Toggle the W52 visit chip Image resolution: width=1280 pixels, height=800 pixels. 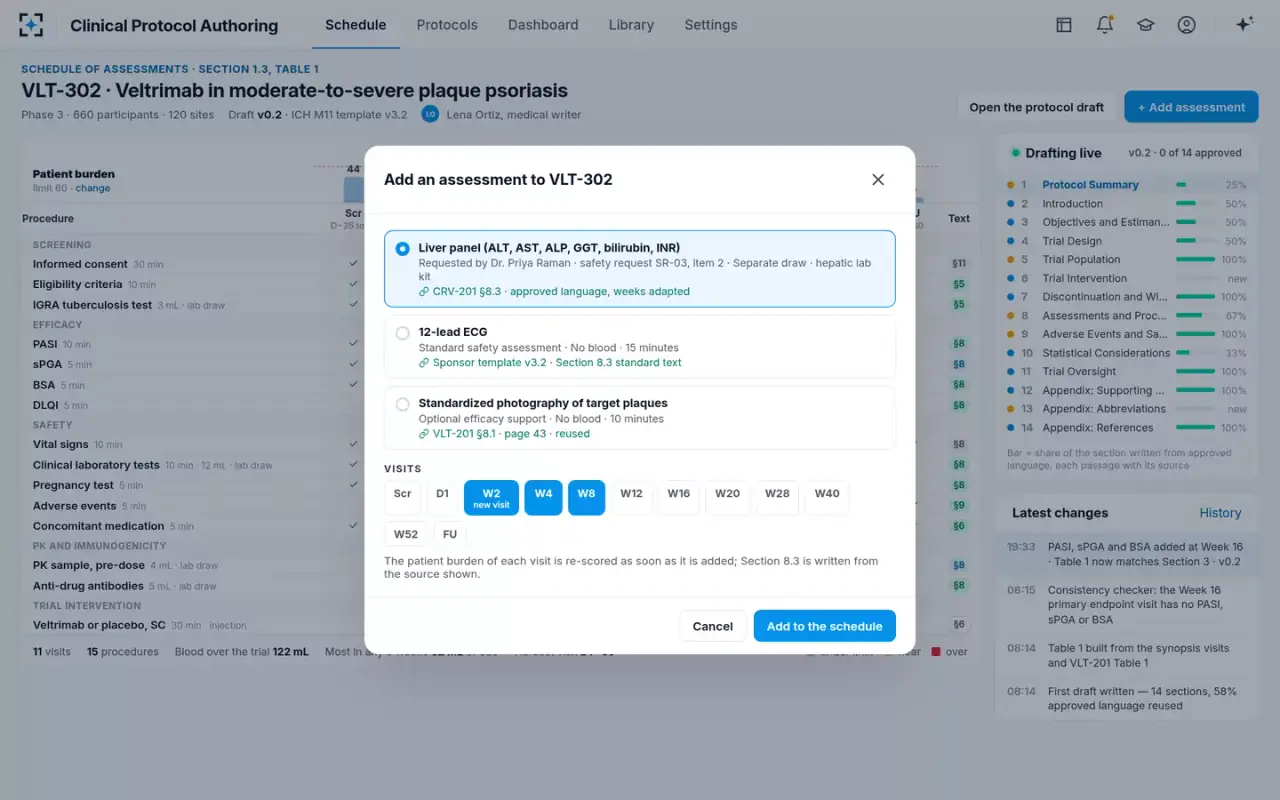click(406, 534)
